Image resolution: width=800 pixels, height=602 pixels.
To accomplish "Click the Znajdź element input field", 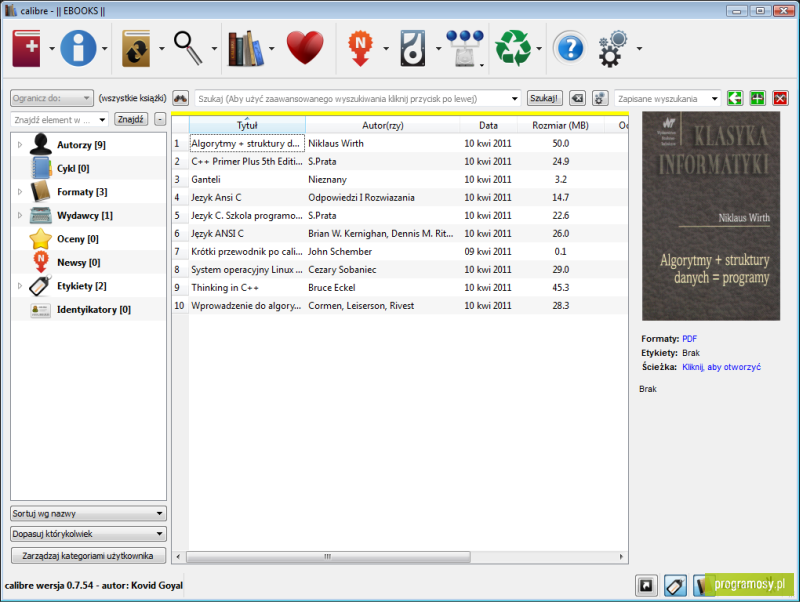I will click(54, 119).
